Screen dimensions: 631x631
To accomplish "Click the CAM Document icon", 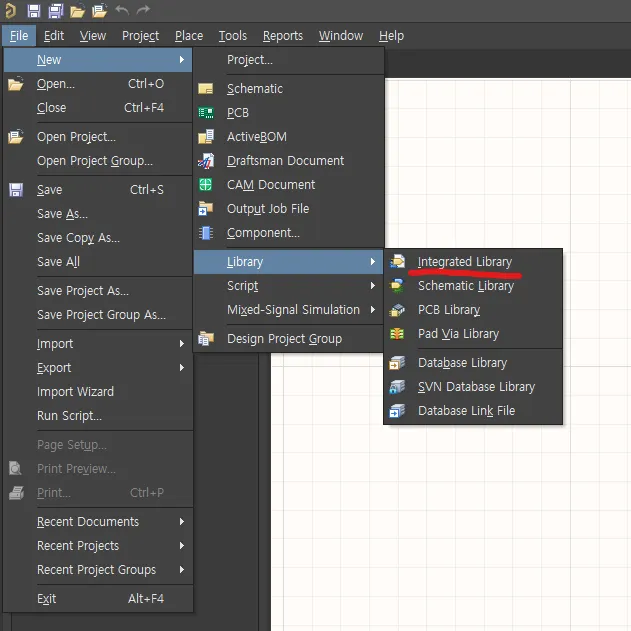I will point(206,185).
